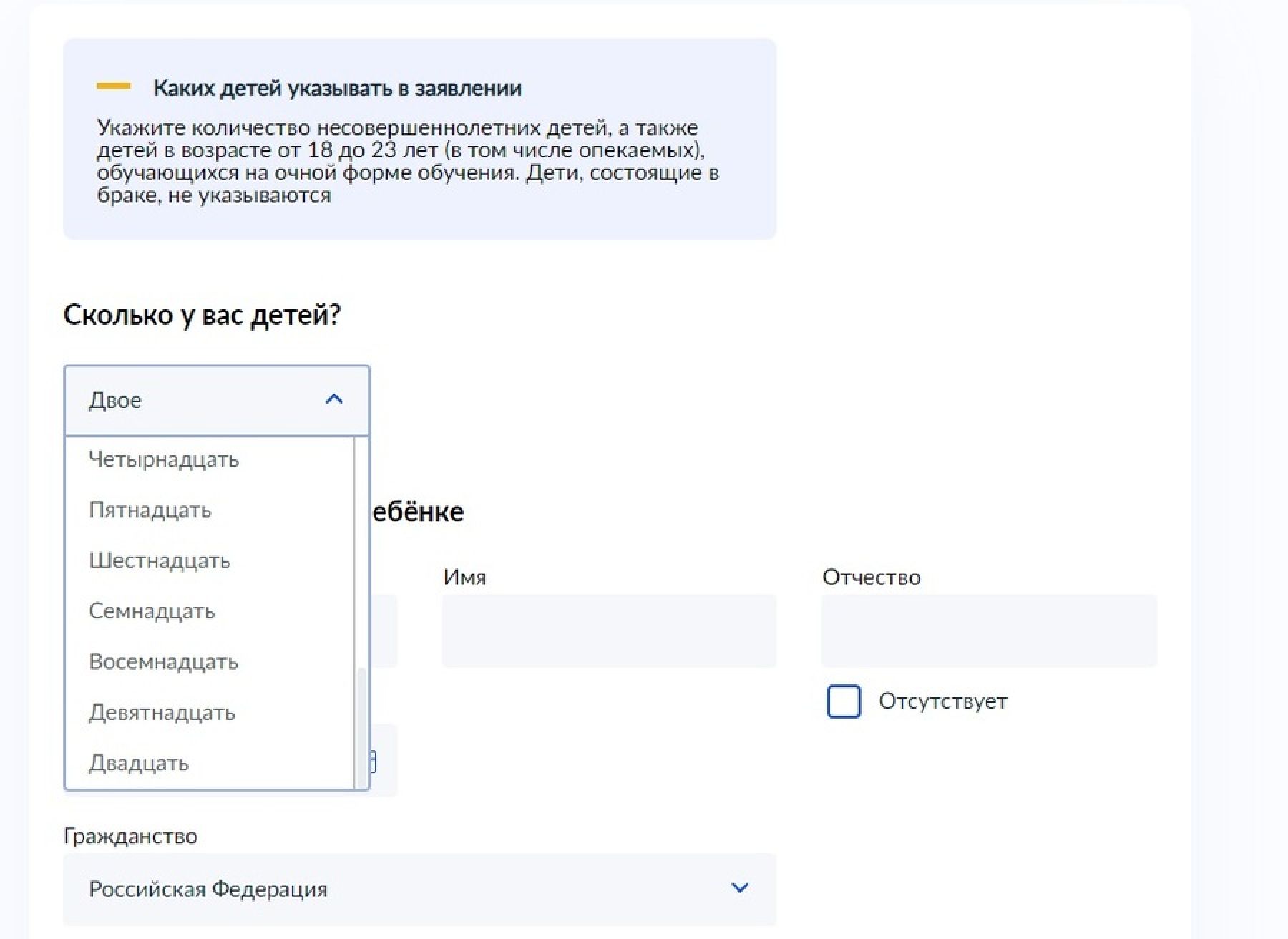Screen dimensions: 1288x939
Task: Pick Шестнадцать in the dropdown list
Action: [210, 560]
